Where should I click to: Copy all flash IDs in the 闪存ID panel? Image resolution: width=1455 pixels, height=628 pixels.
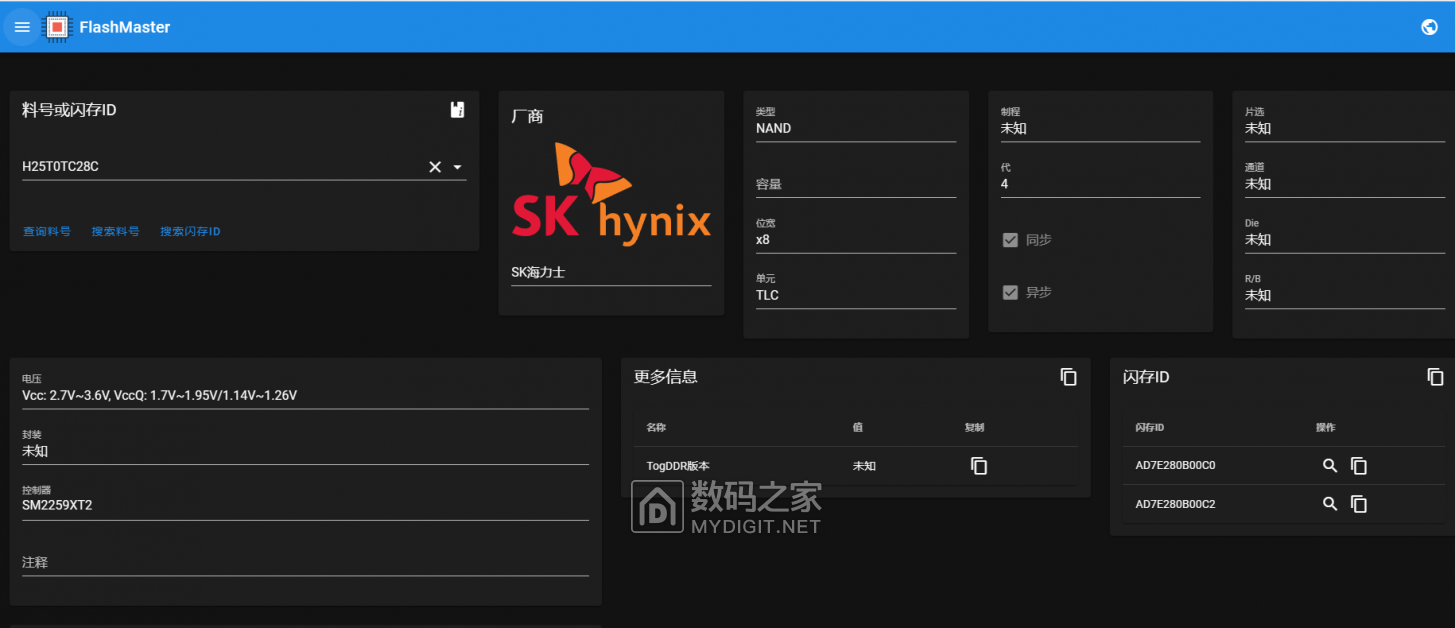coord(1435,376)
